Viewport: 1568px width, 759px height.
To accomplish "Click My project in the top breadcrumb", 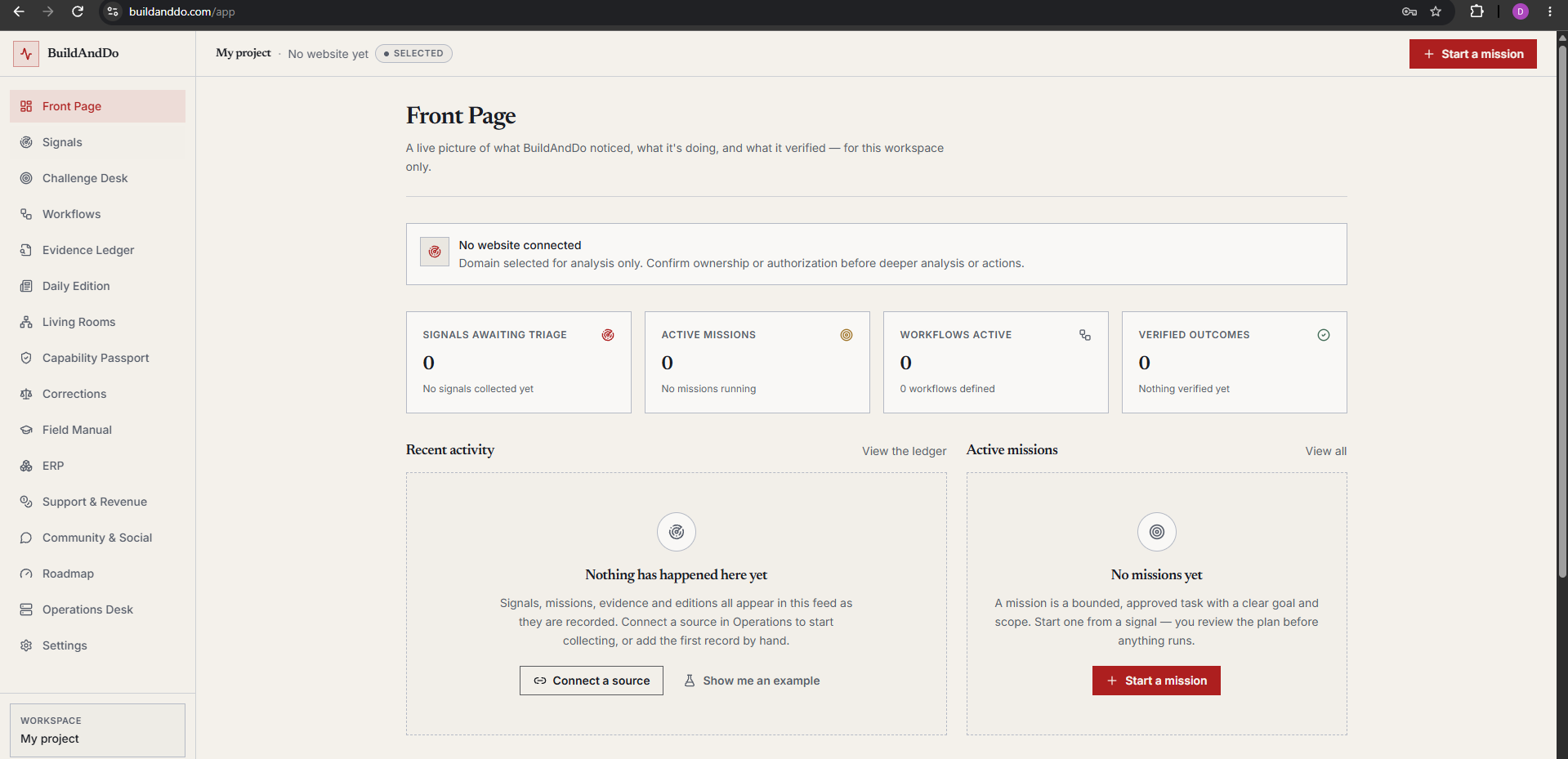I will point(243,53).
